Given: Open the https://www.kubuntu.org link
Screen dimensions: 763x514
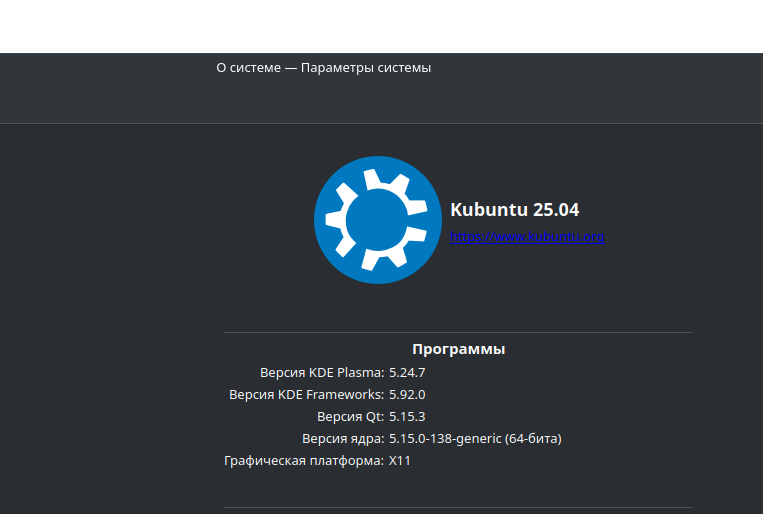Looking at the screenshot, I should pos(527,237).
